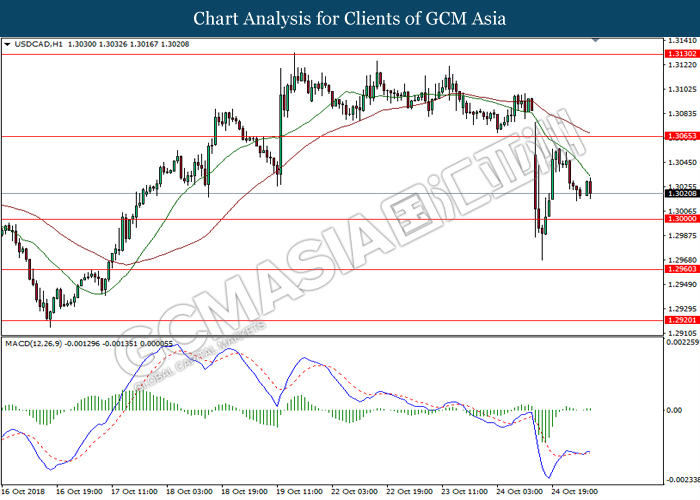Select the 1.31302 resistance level label

[682, 54]
